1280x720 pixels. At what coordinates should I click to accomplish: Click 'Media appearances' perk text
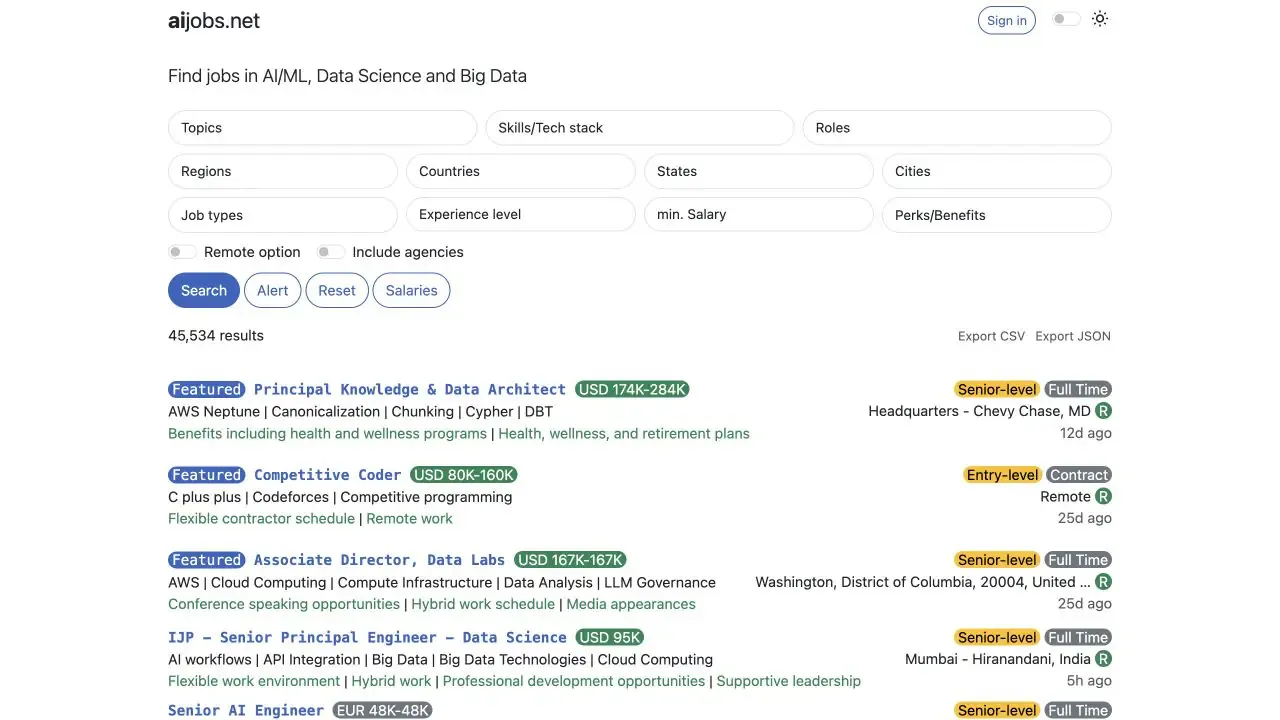pyautogui.click(x=631, y=604)
